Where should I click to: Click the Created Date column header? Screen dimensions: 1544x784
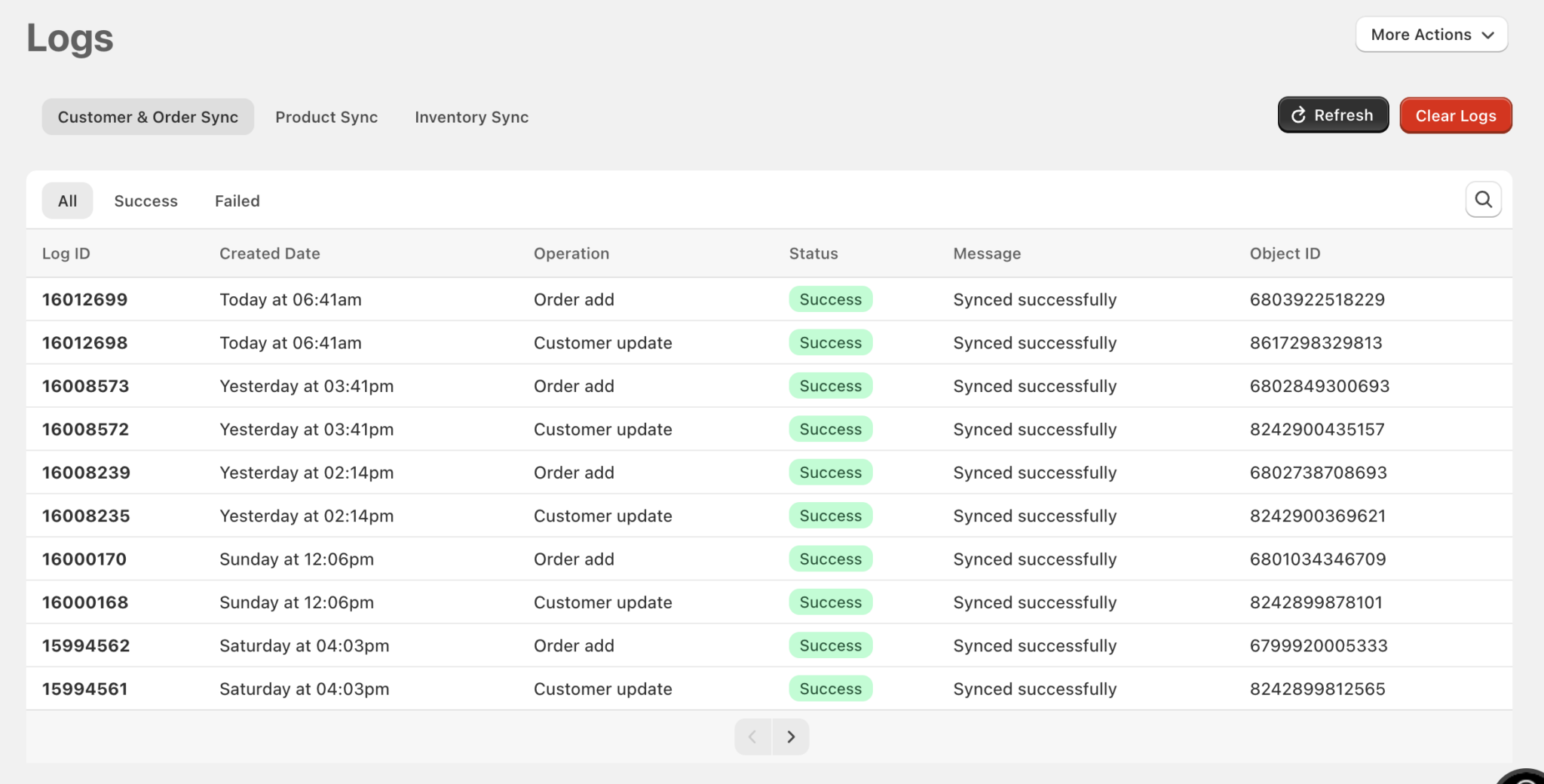269,253
